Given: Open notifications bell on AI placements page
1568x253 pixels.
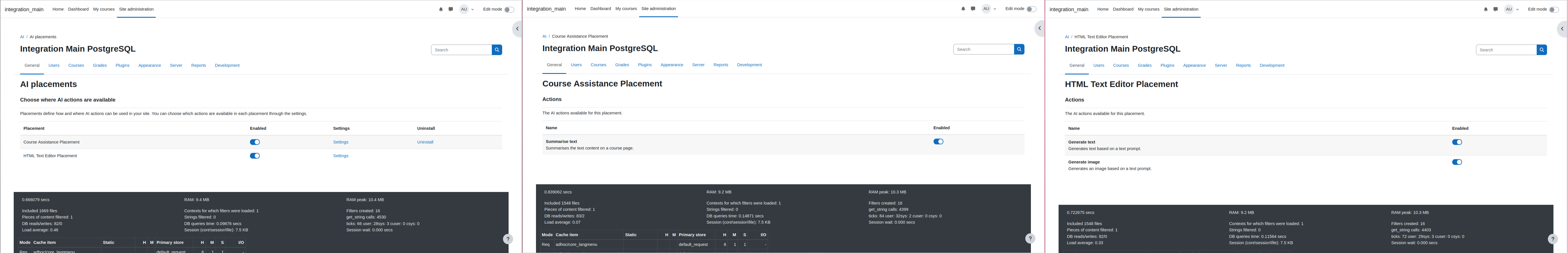Looking at the screenshot, I should 441,9.
